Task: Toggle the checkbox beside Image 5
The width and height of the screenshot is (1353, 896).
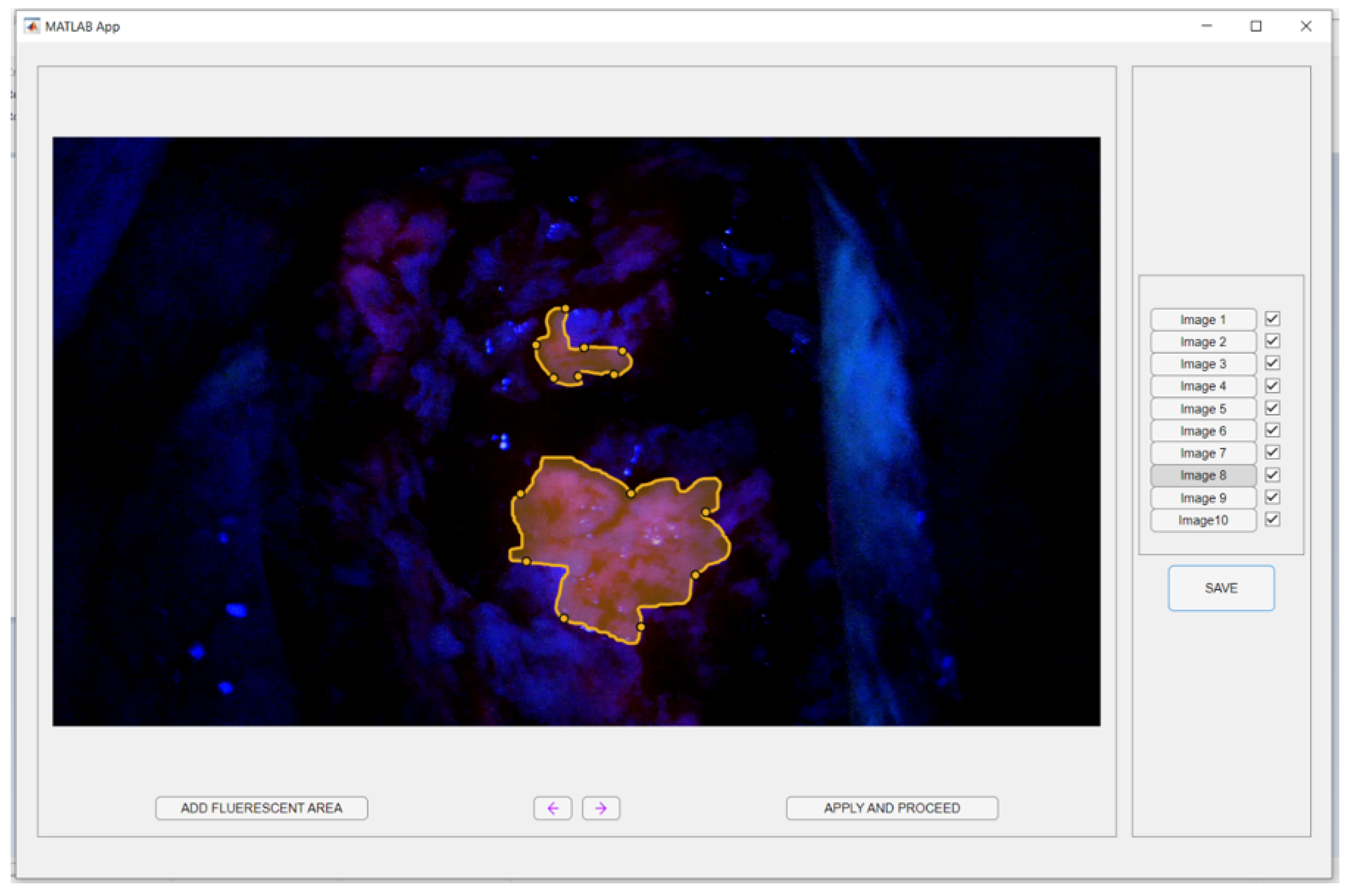Action: pyautogui.click(x=1272, y=408)
